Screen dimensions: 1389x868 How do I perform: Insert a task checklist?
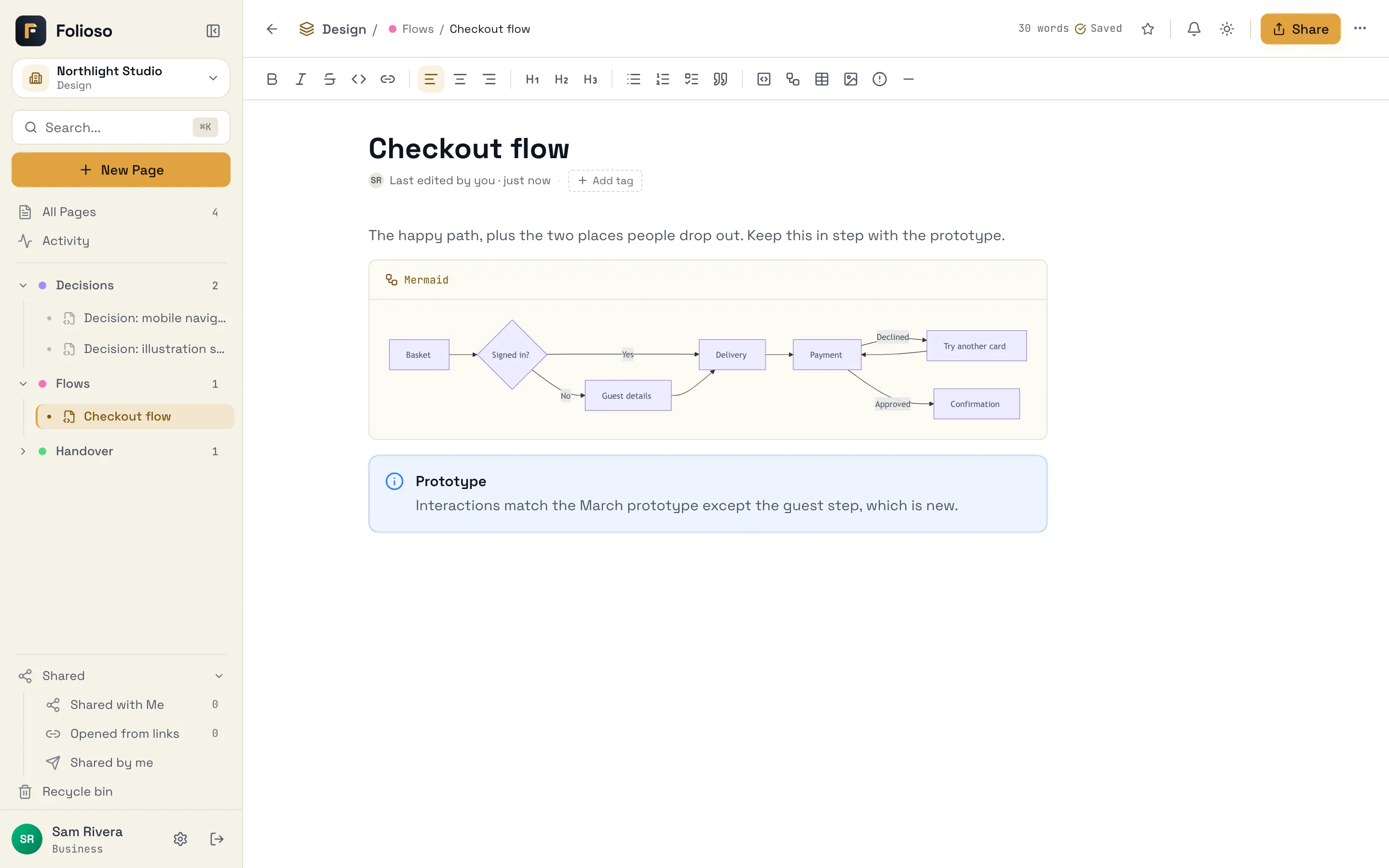pos(692,79)
